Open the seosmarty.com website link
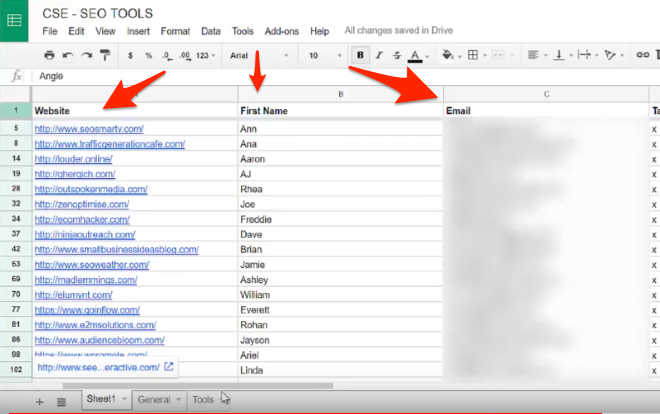660x414 pixels. point(89,128)
